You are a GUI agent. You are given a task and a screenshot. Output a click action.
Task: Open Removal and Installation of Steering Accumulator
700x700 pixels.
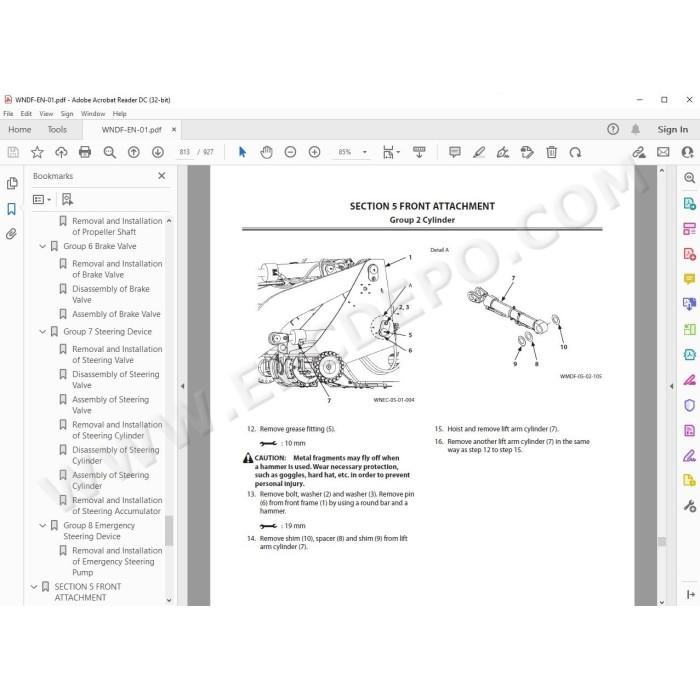click(x=117, y=506)
